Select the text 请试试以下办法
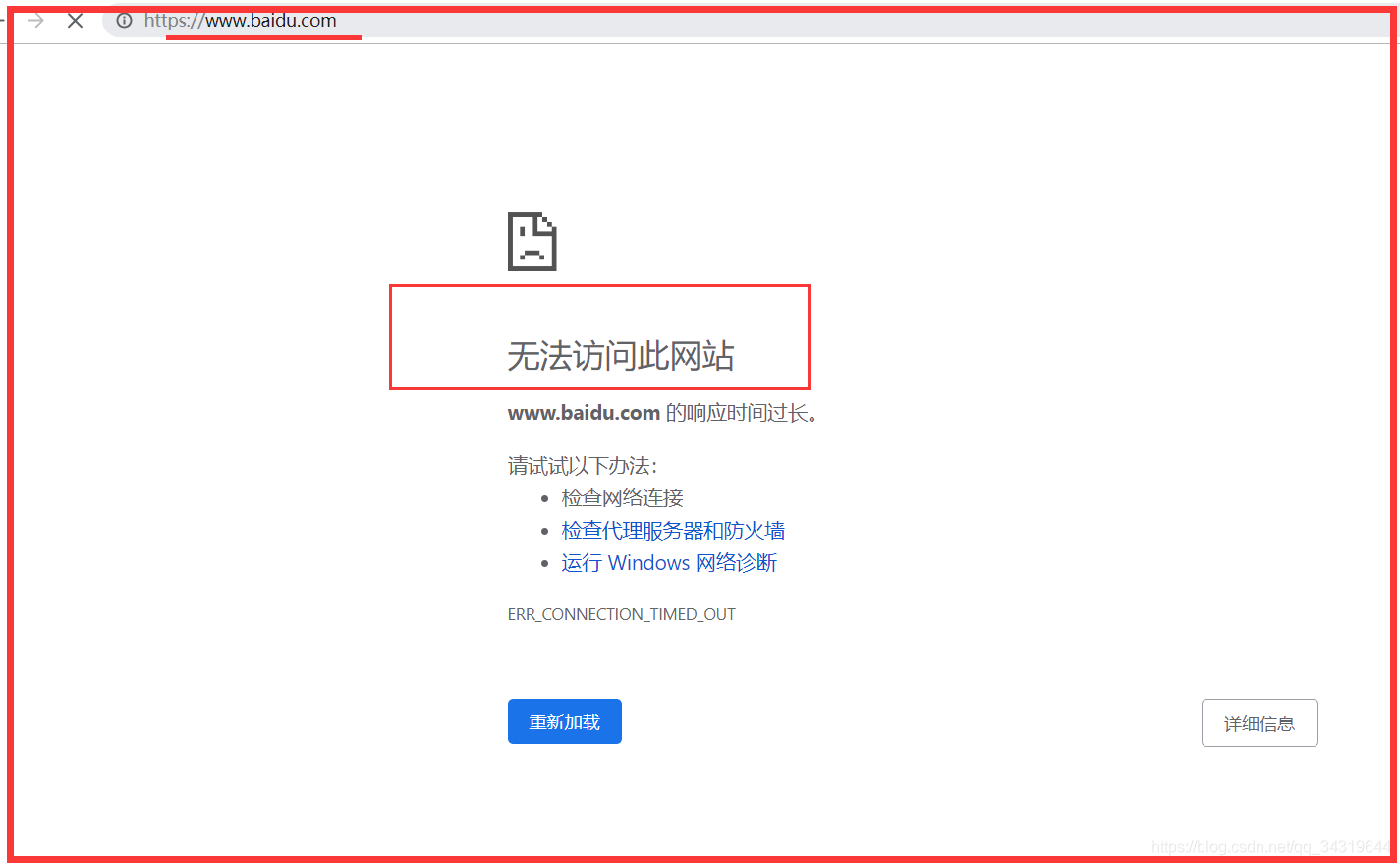The height and width of the screenshot is (865, 1400). [x=583, y=466]
